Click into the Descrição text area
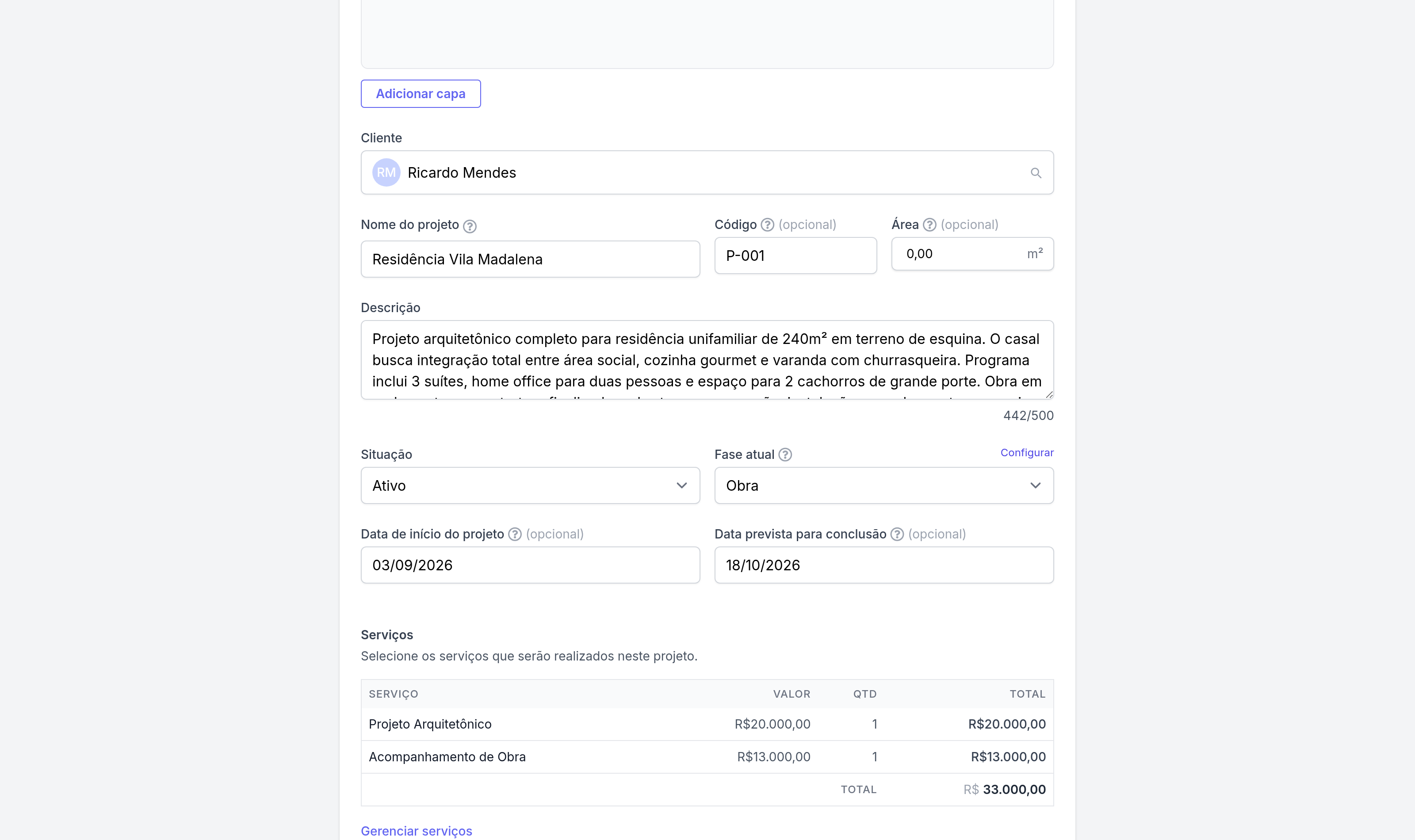The image size is (1415, 840). 707,360
